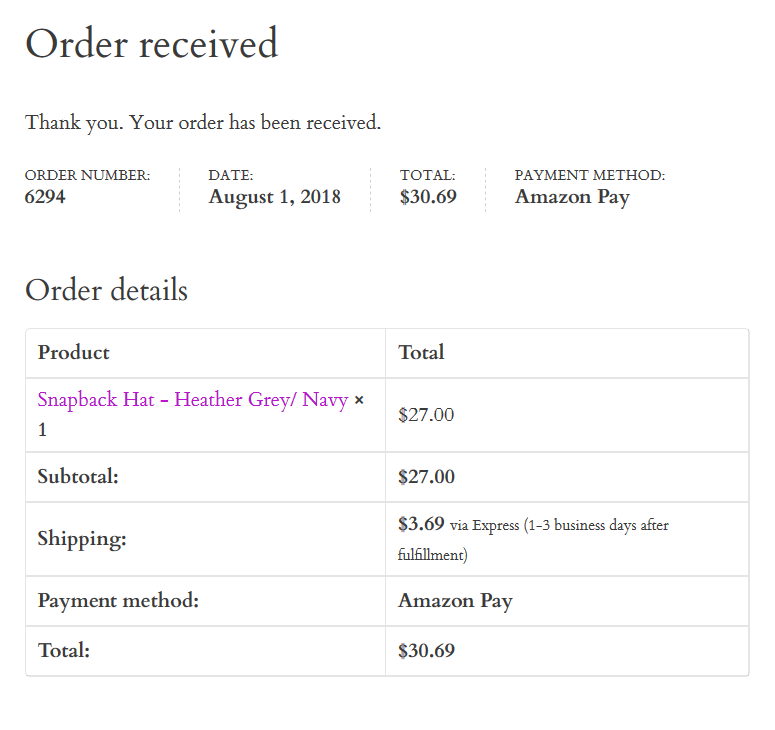Select the order number 6294
775x730 pixels.
(45, 197)
